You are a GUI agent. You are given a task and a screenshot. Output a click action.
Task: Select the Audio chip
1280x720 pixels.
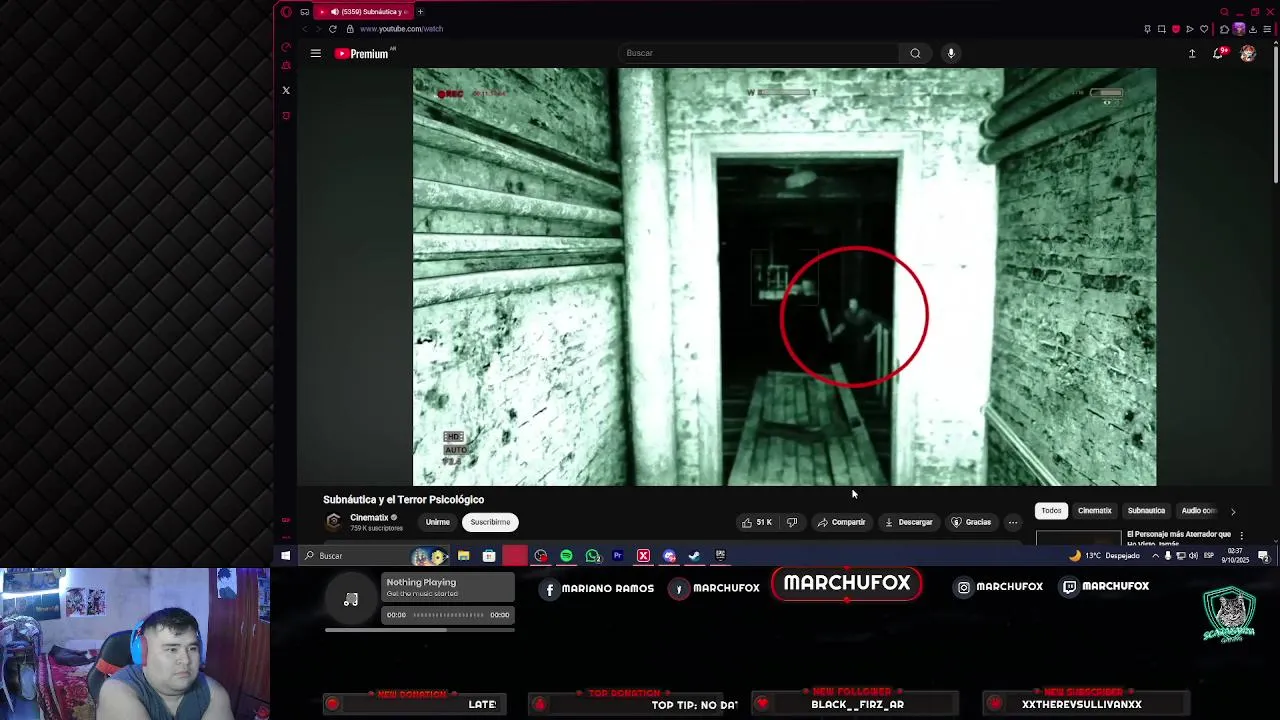click(x=1198, y=511)
